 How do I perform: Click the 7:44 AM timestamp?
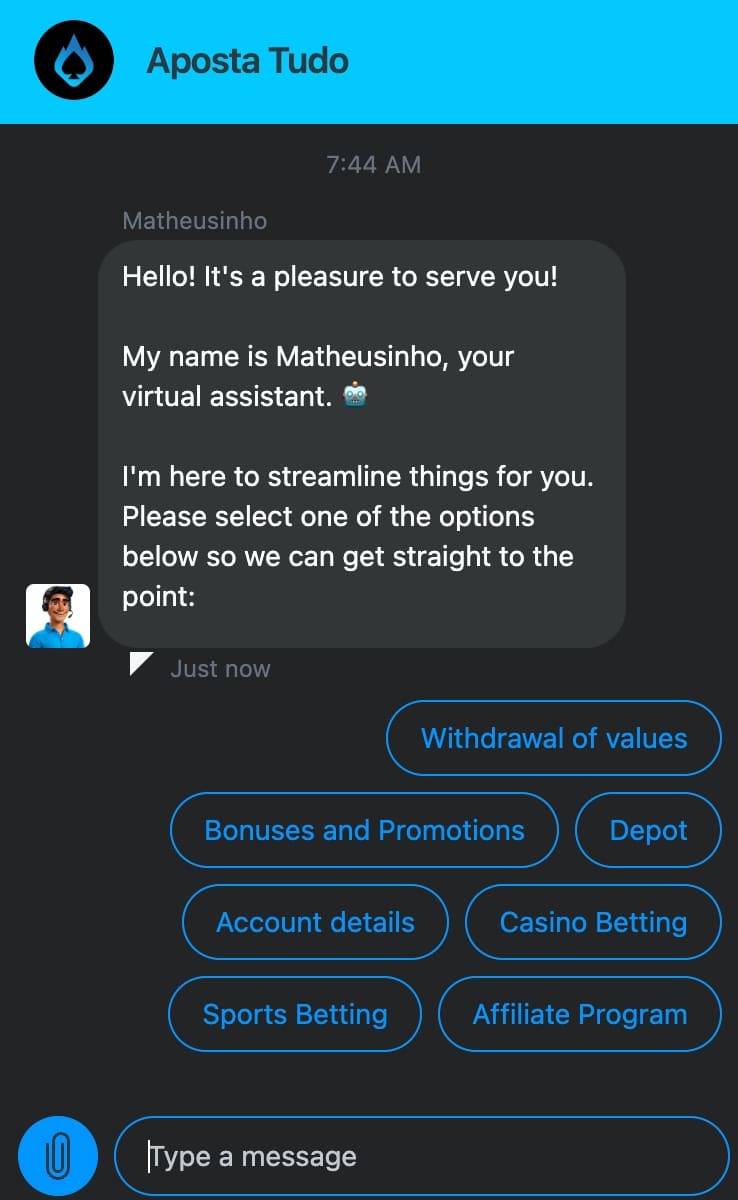[373, 165]
